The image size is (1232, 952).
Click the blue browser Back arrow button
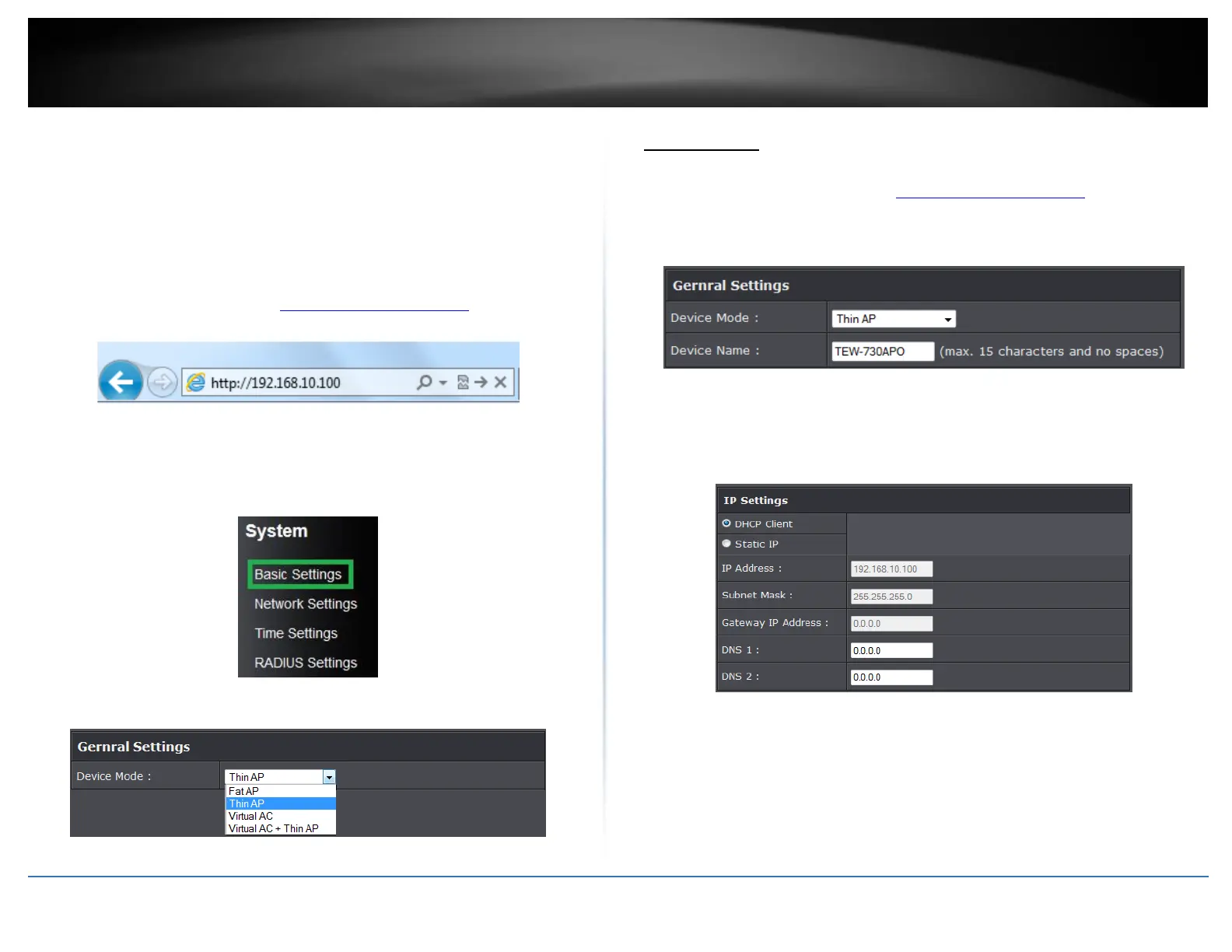(121, 381)
